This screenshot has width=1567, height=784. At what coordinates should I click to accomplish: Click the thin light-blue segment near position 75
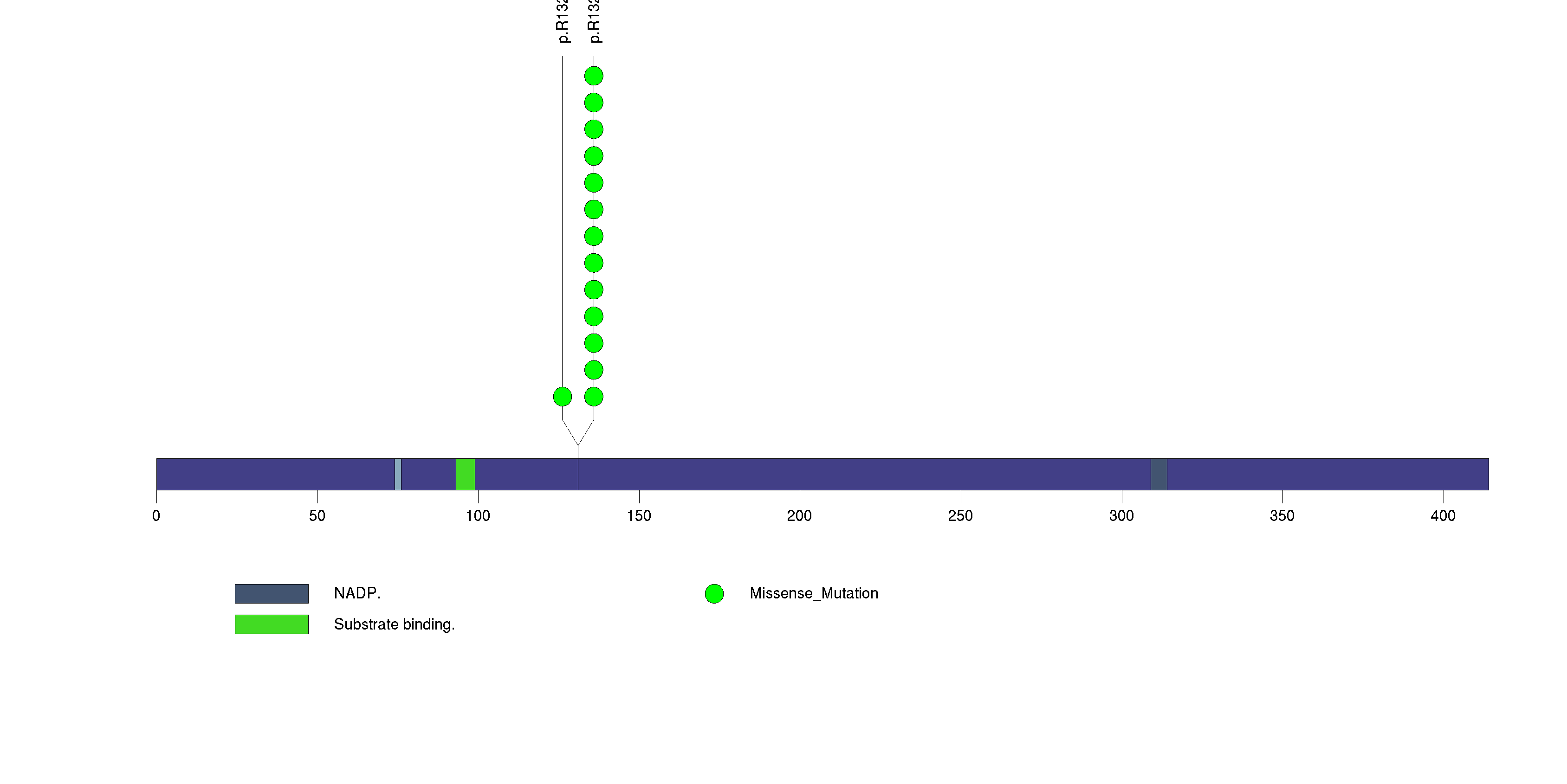click(398, 474)
